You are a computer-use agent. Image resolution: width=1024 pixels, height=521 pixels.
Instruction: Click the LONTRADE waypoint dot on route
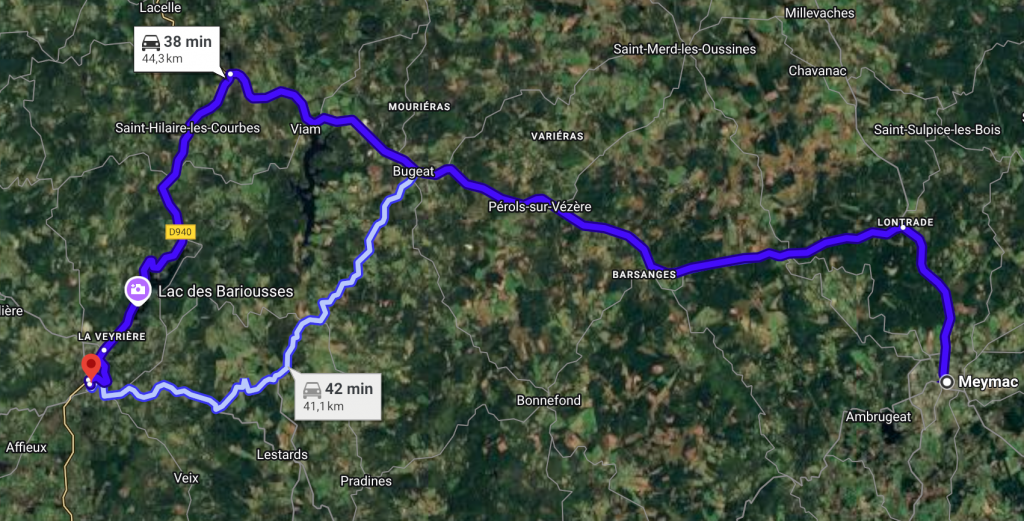[903, 228]
